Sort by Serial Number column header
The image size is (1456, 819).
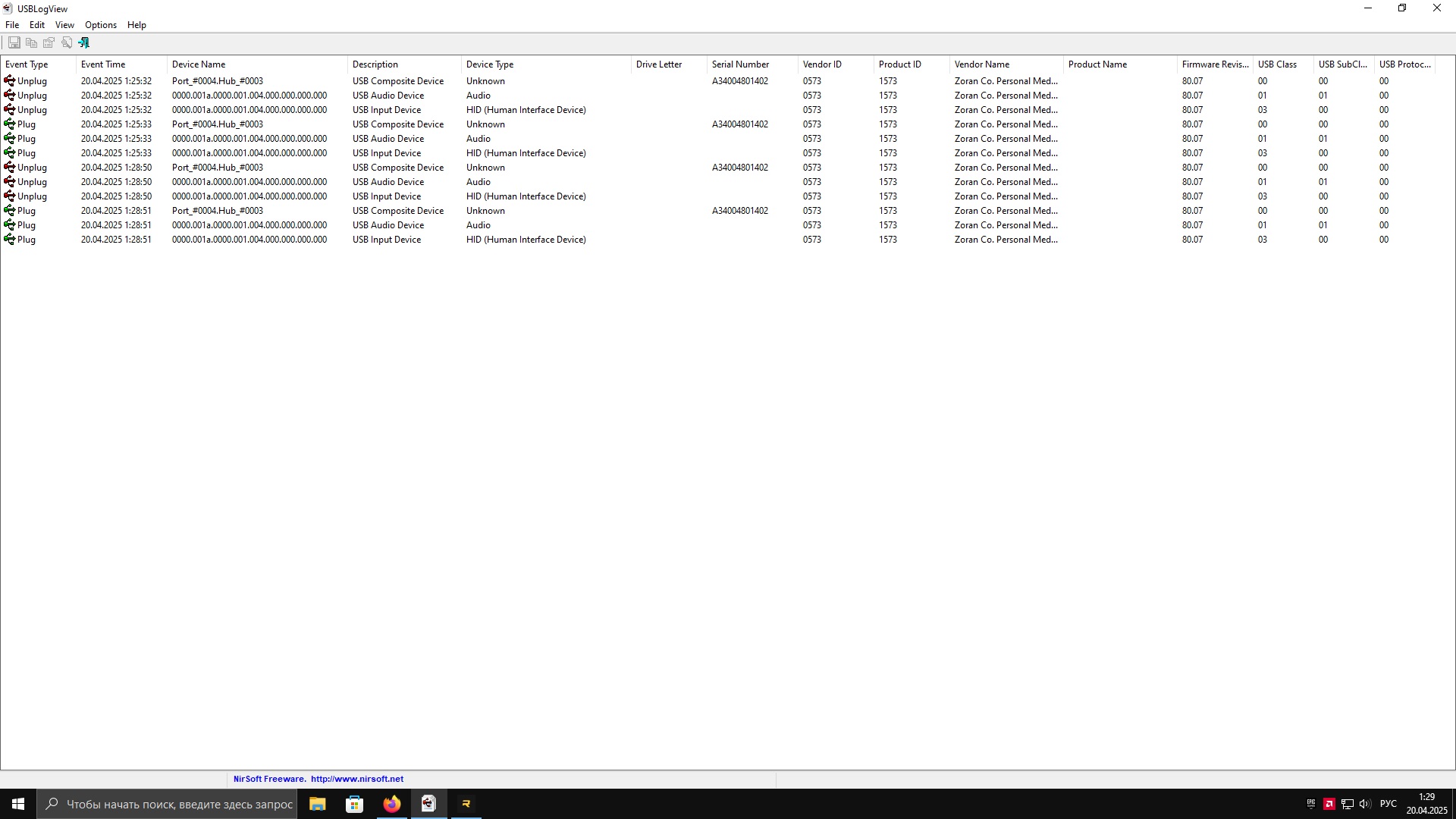(x=740, y=64)
